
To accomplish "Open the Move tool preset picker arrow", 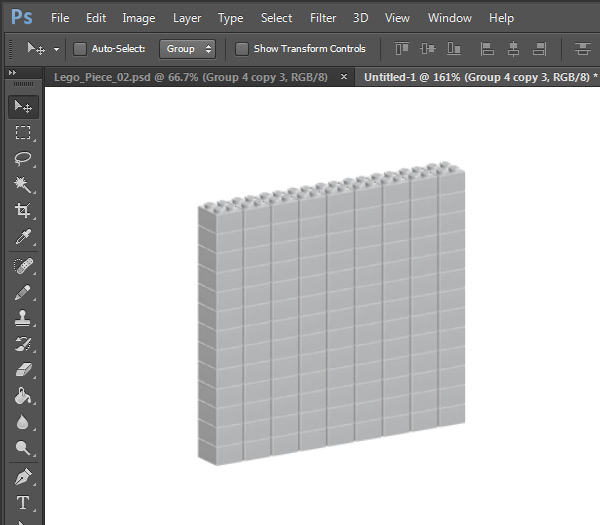I will pyautogui.click(x=56, y=49).
